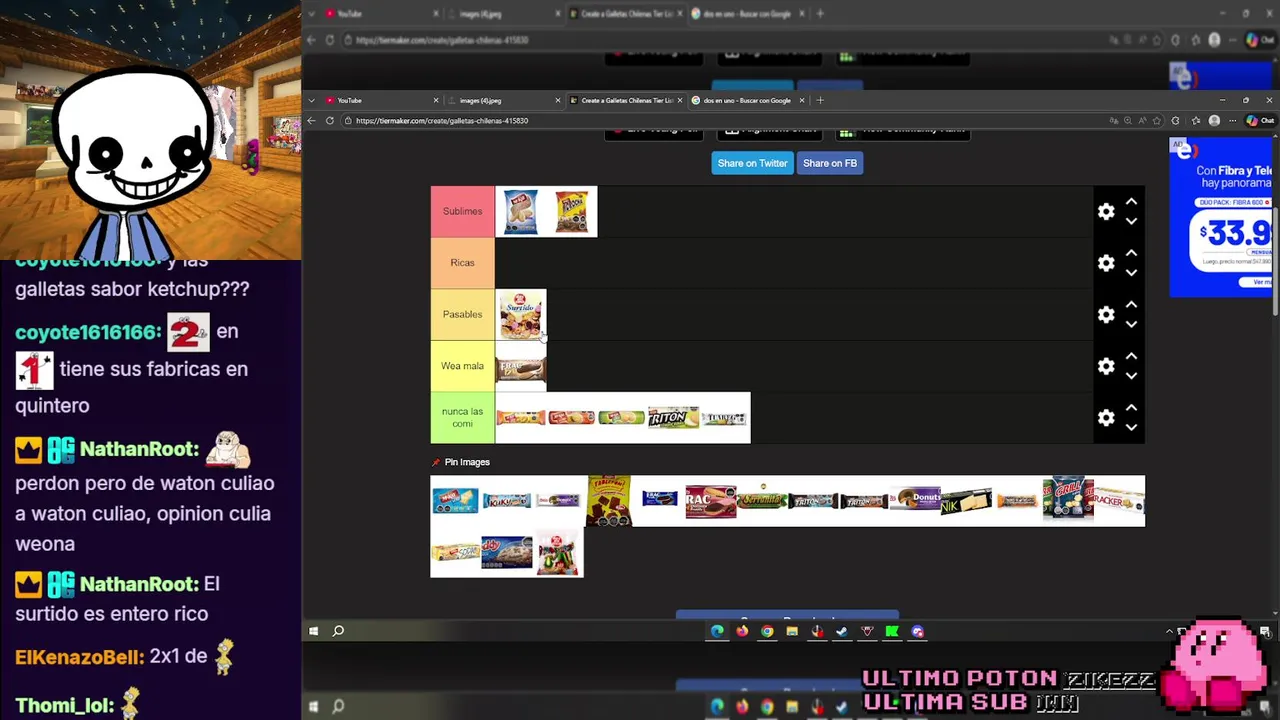Image resolution: width=1280 pixels, height=720 pixels.
Task: Move Wea mala tier row down
Action: 1131,376
